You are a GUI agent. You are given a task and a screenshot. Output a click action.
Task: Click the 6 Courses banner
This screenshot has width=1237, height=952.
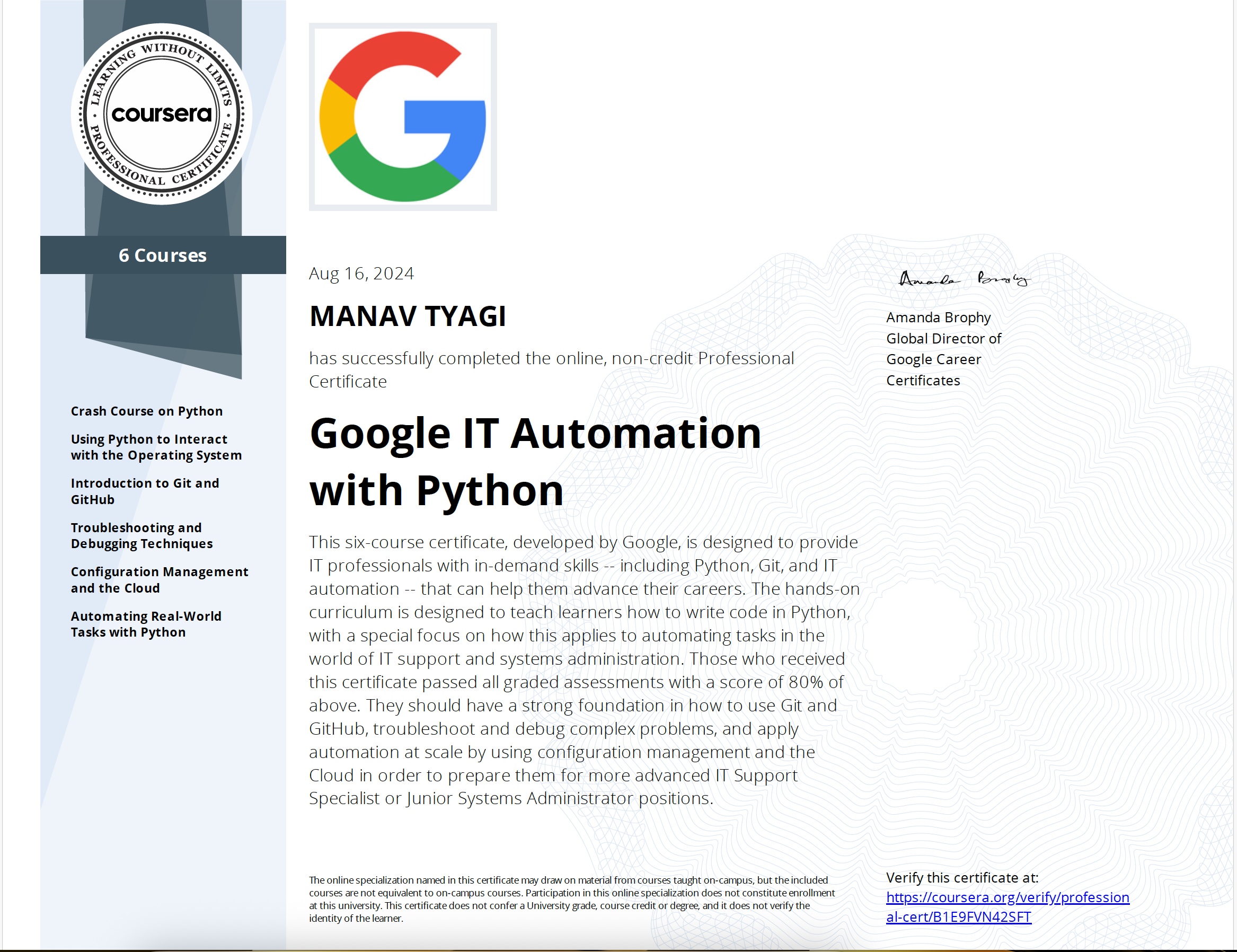point(163,255)
